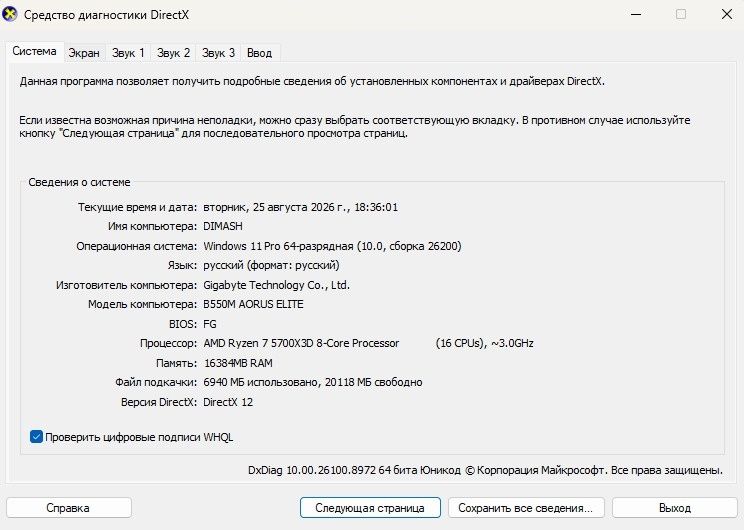Click the Операционная система label

pos(136,246)
